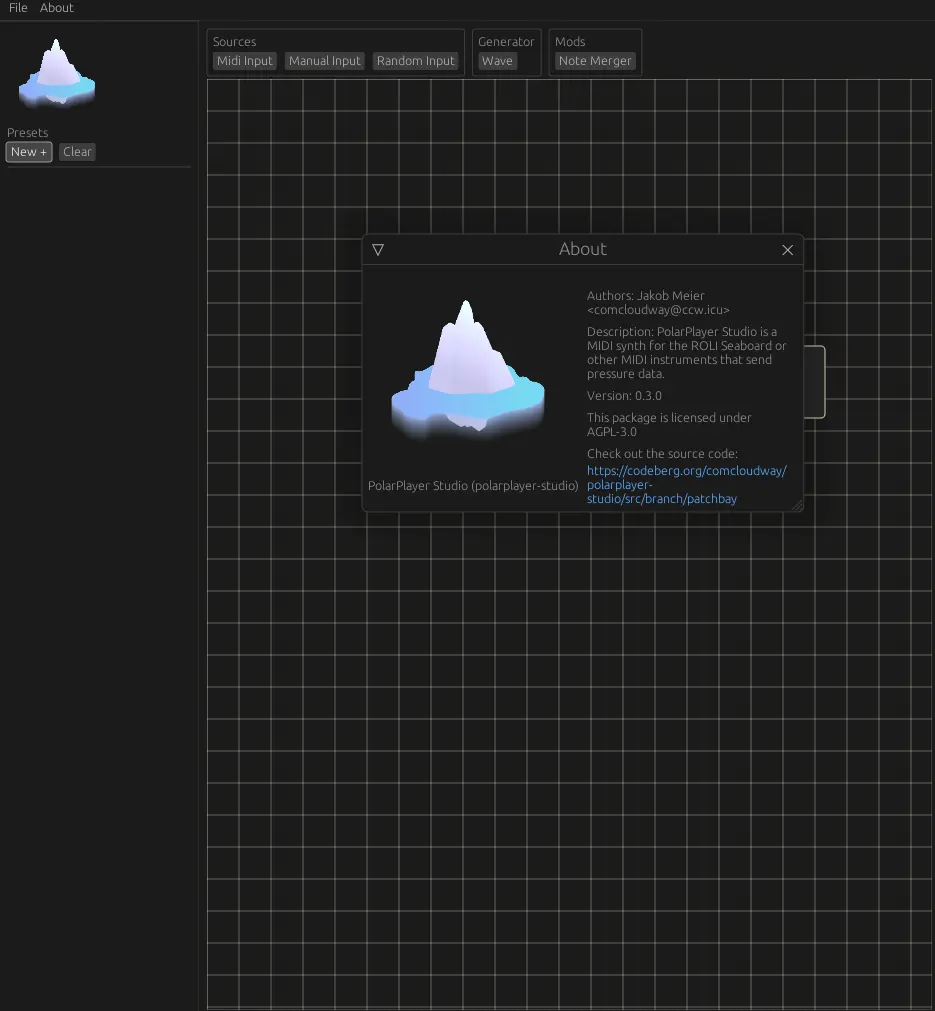Screen dimensions: 935x1011
Task: Click the resize grip at the dialog corner
Action: click(x=797, y=505)
